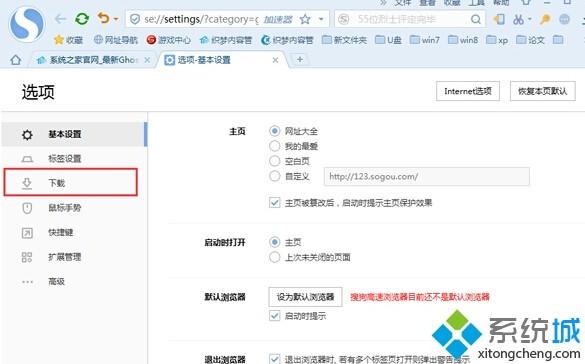Open the 查看 menu
Screen dimensions: 585x364
tap(428, 3)
